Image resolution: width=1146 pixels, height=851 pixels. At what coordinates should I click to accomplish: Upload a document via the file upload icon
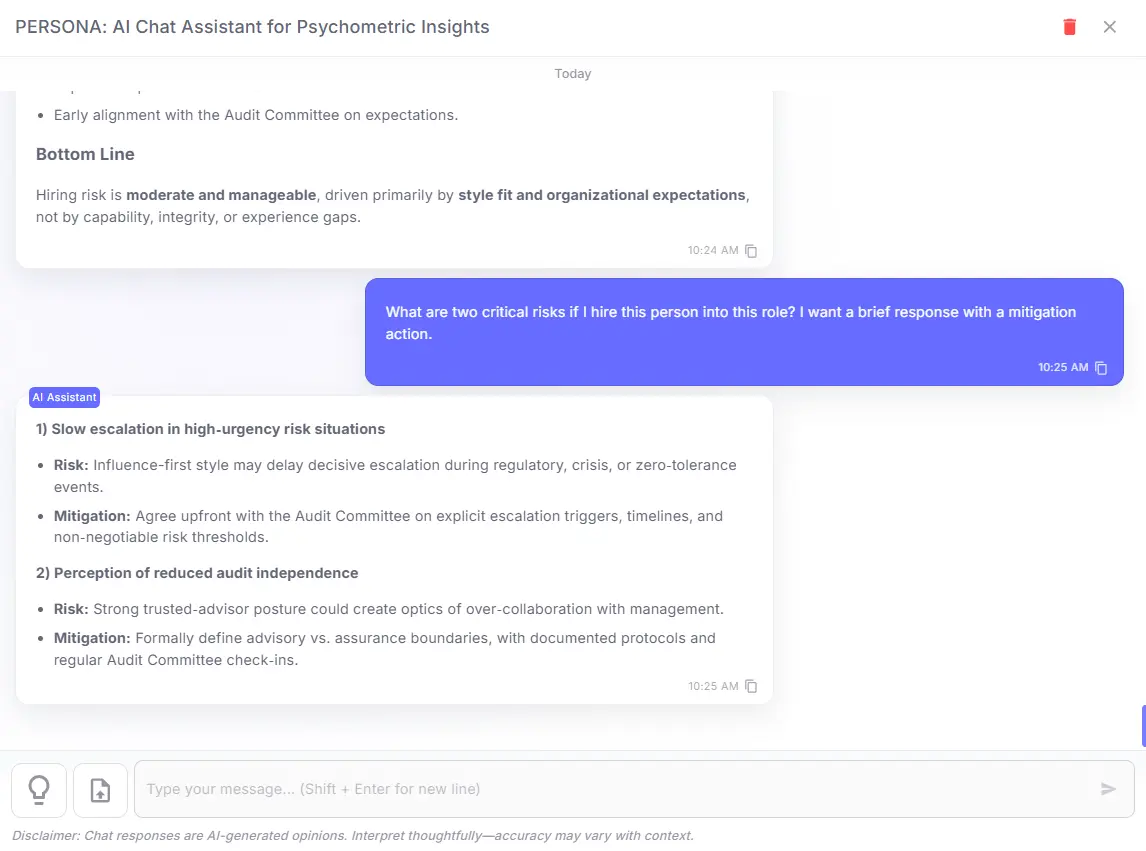tap(100, 789)
